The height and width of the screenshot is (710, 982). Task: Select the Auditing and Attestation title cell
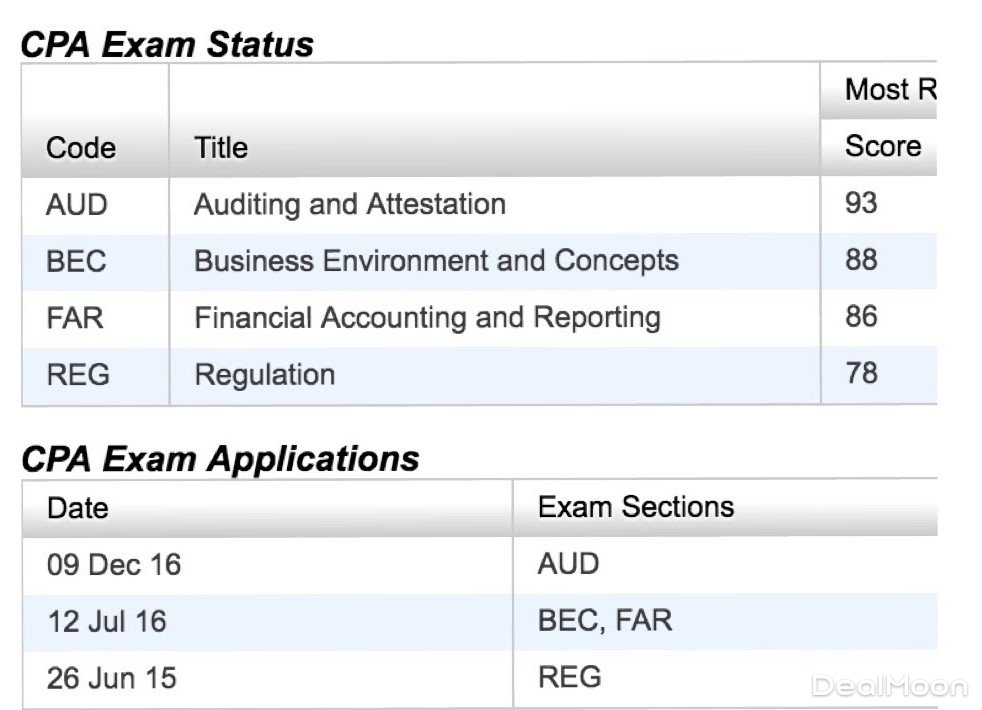click(x=350, y=204)
